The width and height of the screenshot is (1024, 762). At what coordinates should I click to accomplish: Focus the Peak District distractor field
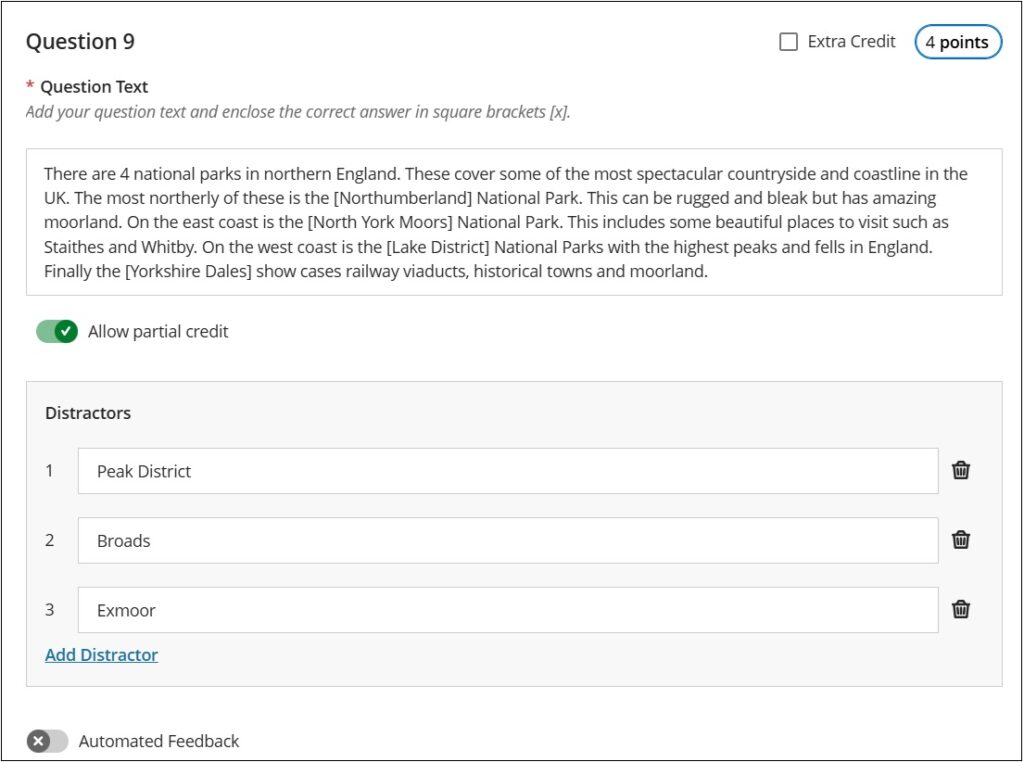pyautogui.click(x=508, y=471)
